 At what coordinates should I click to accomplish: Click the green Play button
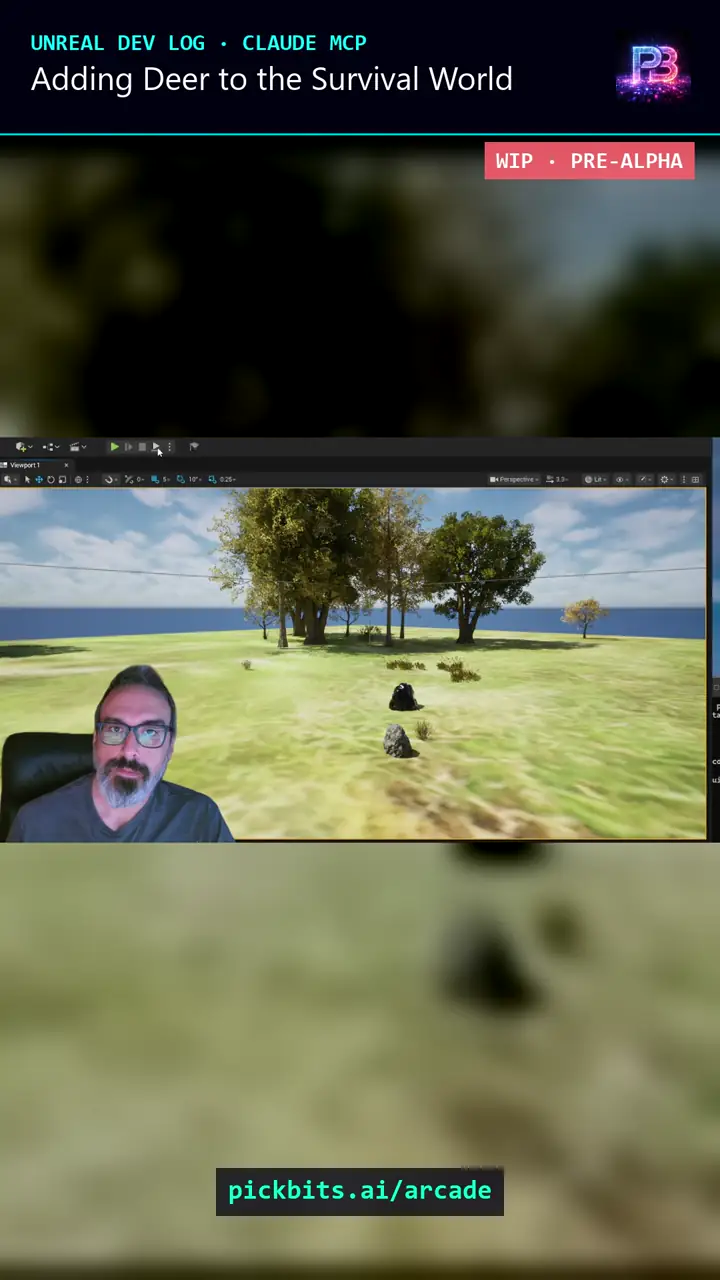pos(115,447)
